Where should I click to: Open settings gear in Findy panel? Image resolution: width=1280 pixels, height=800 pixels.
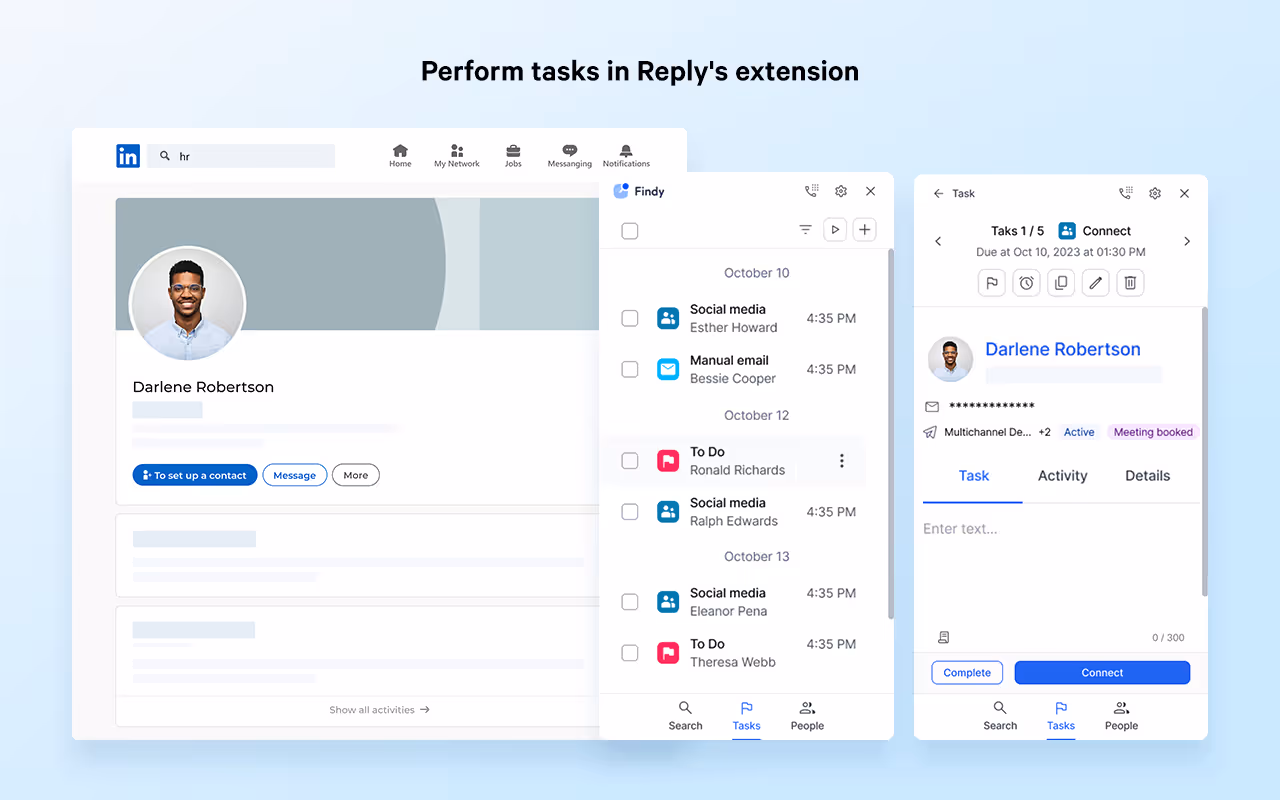click(x=841, y=191)
